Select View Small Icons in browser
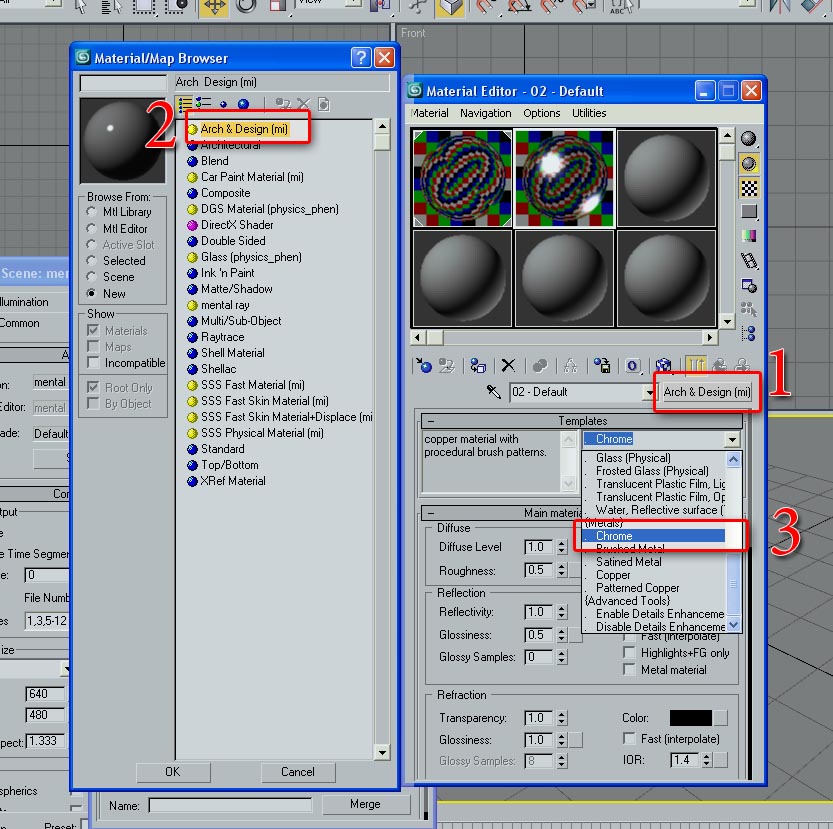 (x=223, y=104)
